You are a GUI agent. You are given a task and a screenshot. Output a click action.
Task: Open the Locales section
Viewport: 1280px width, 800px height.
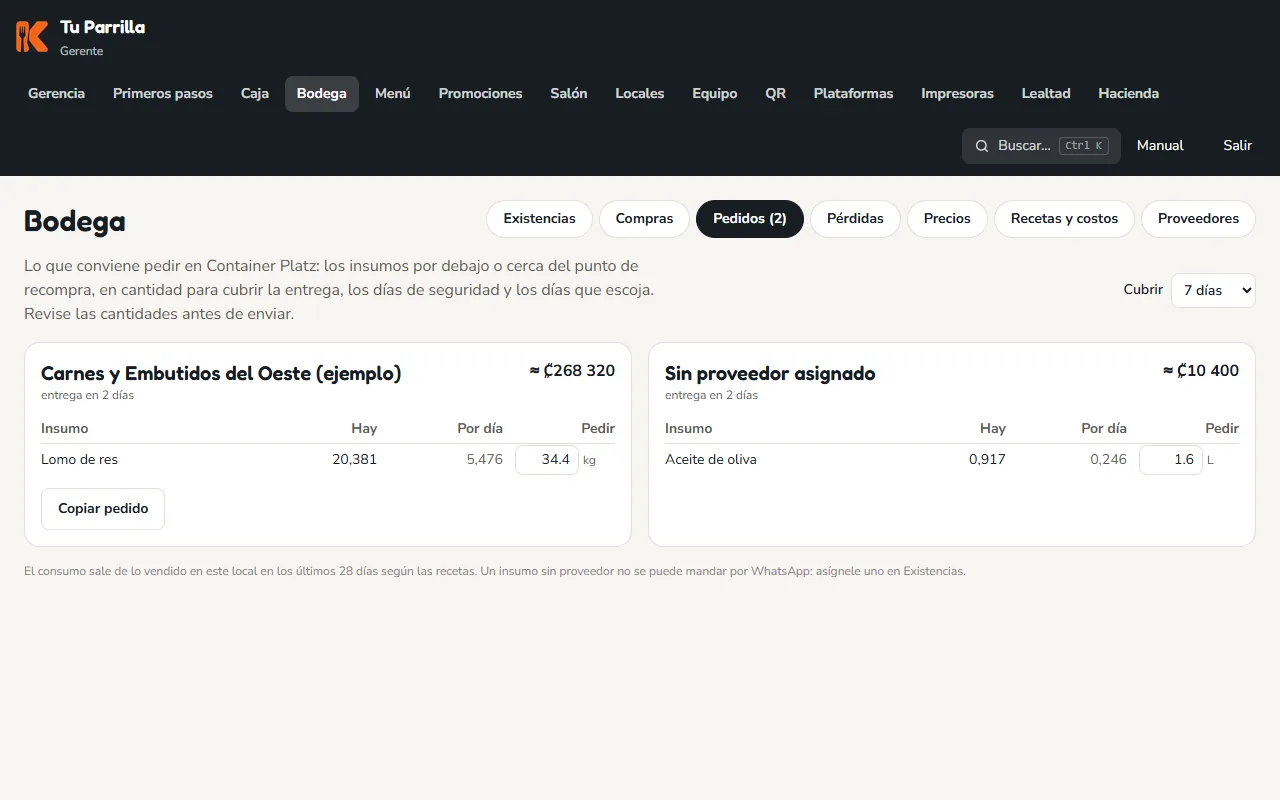coord(640,94)
